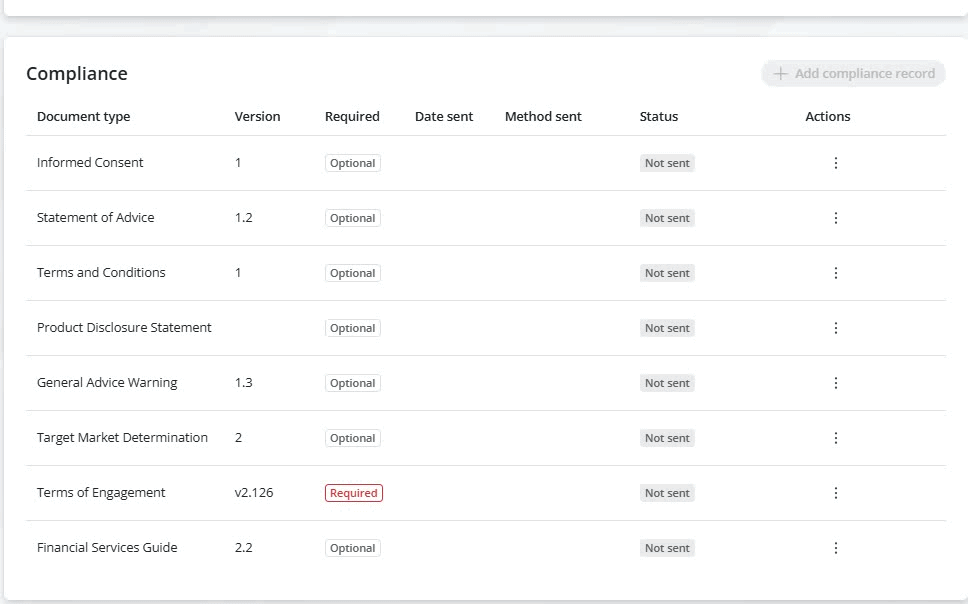Open three-dot menu for Terms of Engagement
The image size is (968, 604).
coord(836,493)
